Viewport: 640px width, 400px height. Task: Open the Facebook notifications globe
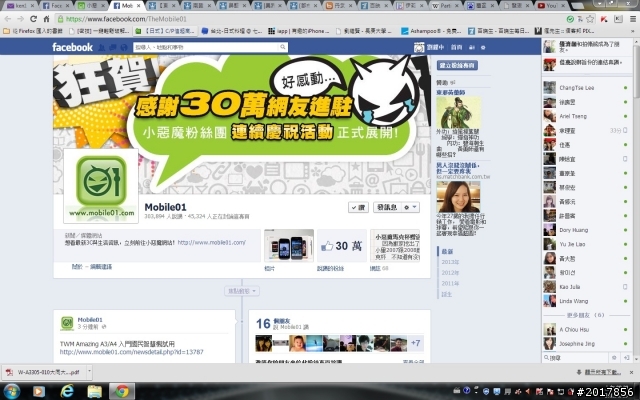pyautogui.click(x=124, y=47)
